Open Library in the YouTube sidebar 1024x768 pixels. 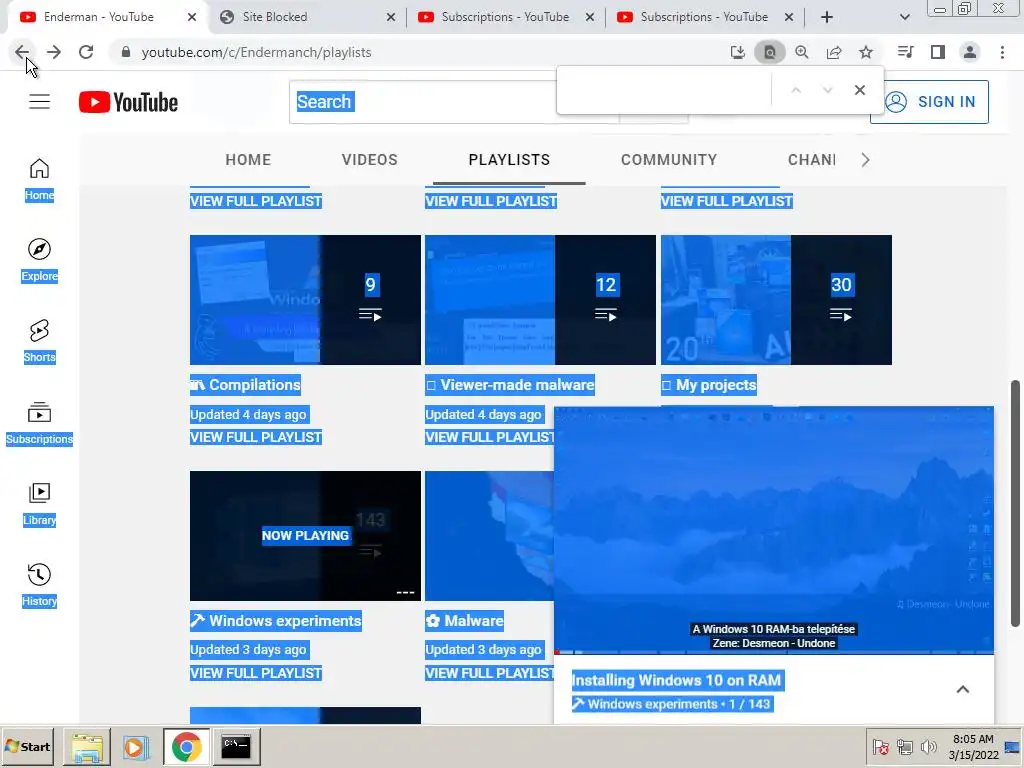click(x=39, y=504)
